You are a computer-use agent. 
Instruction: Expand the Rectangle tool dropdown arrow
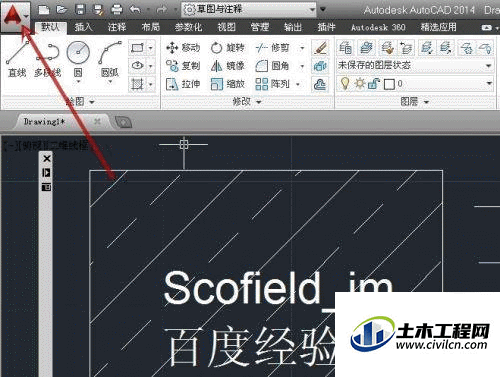[151, 48]
